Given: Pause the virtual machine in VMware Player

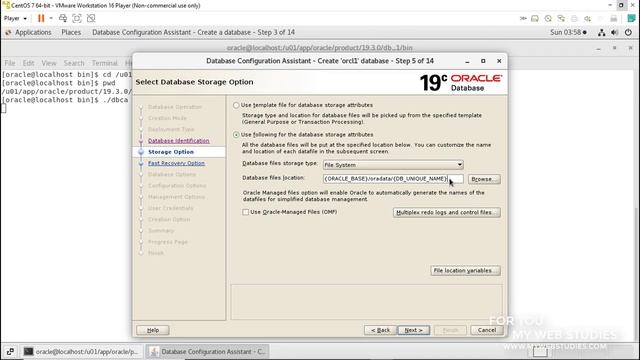Looking at the screenshot, I should coord(41,18).
